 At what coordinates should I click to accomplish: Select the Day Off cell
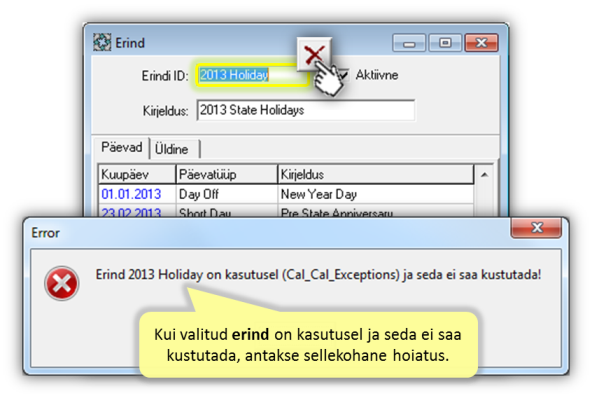coord(227,194)
